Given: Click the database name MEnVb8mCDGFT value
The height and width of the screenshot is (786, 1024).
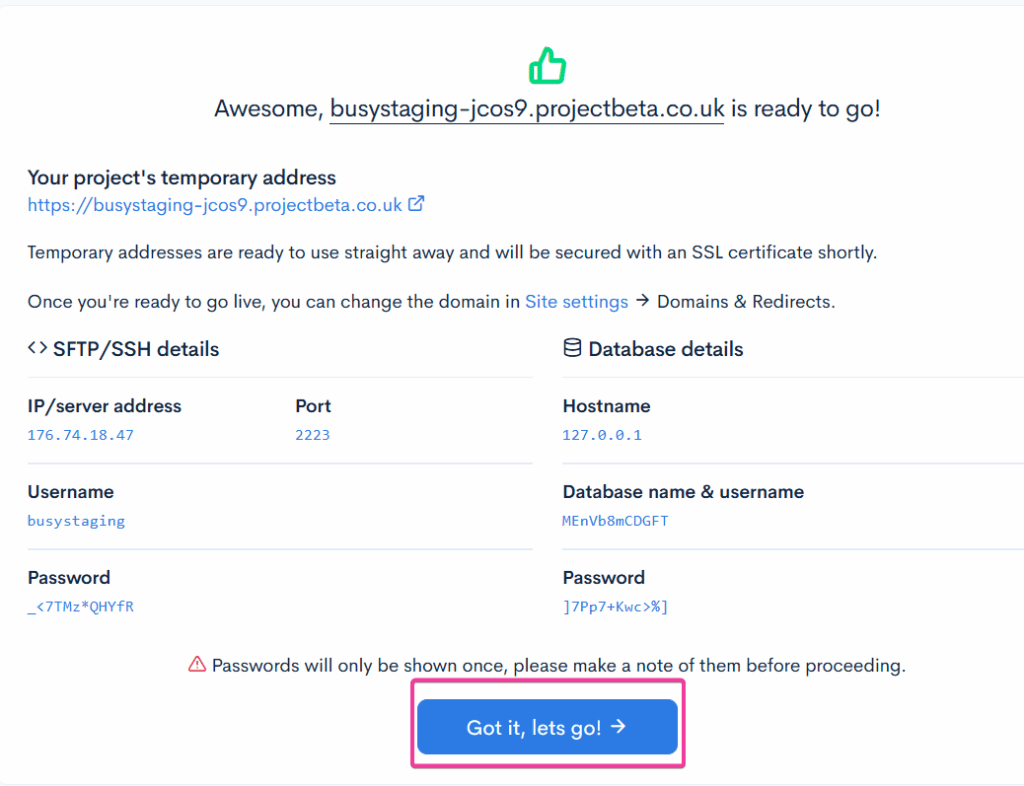Looking at the screenshot, I should pyautogui.click(x=615, y=521).
